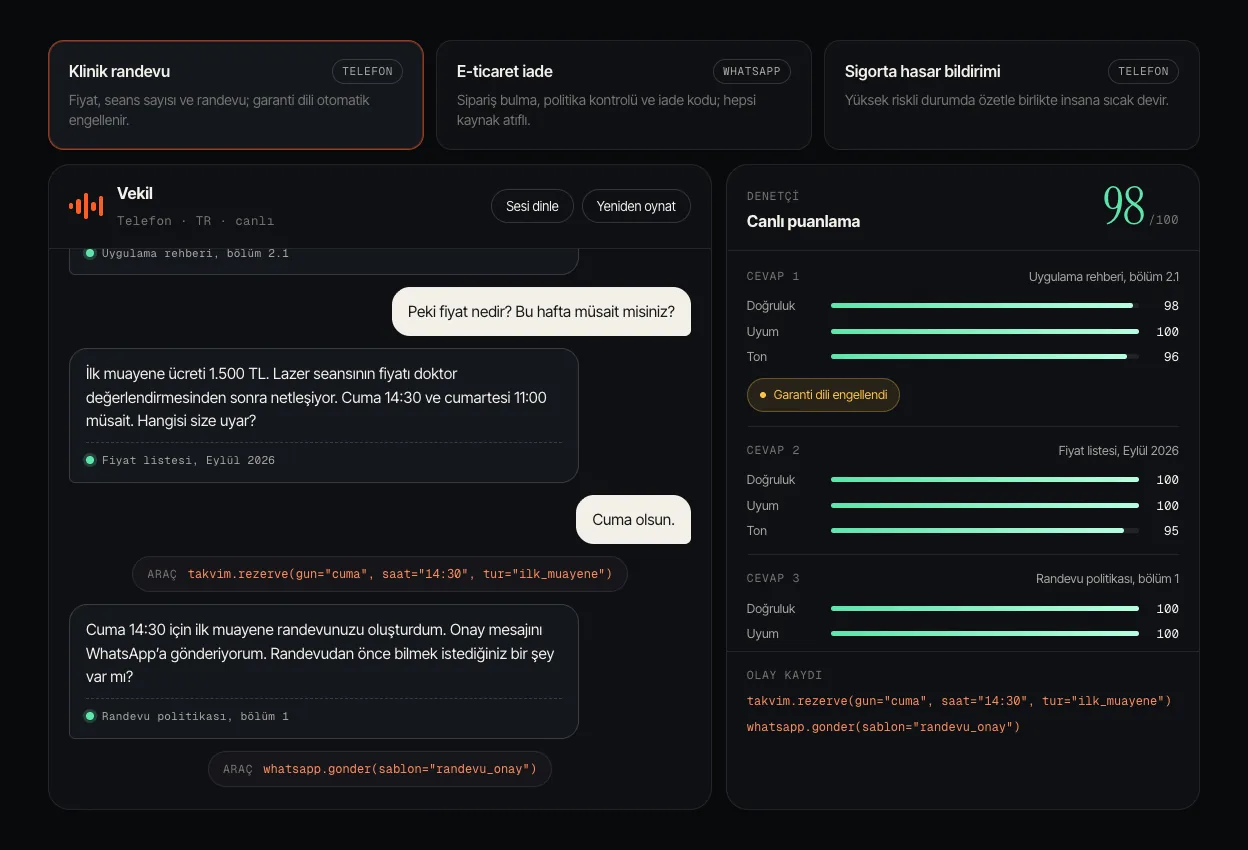Click the Cevap 1 Ton score bar
Image resolution: width=1248 pixels, height=850 pixels.
[985, 356]
